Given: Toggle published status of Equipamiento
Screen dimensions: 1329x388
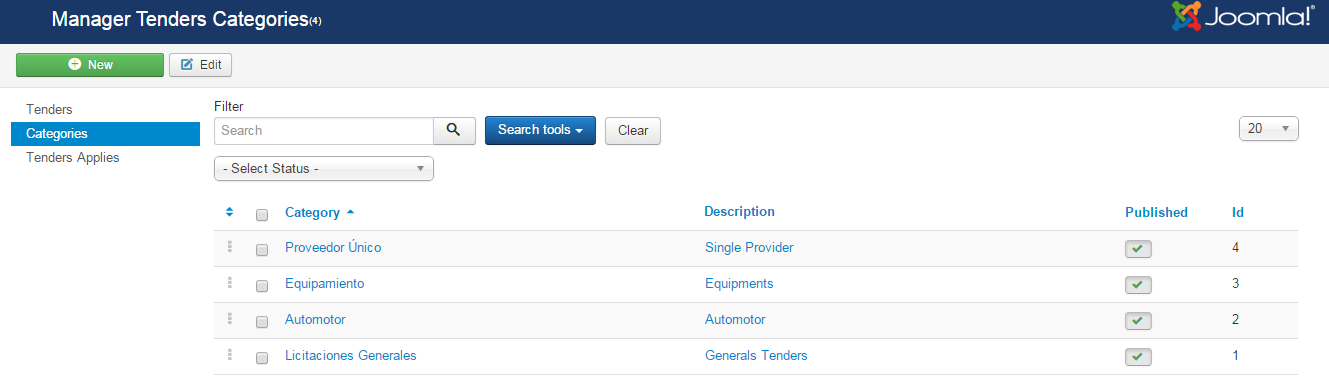Looking at the screenshot, I should pyautogui.click(x=1138, y=285).
